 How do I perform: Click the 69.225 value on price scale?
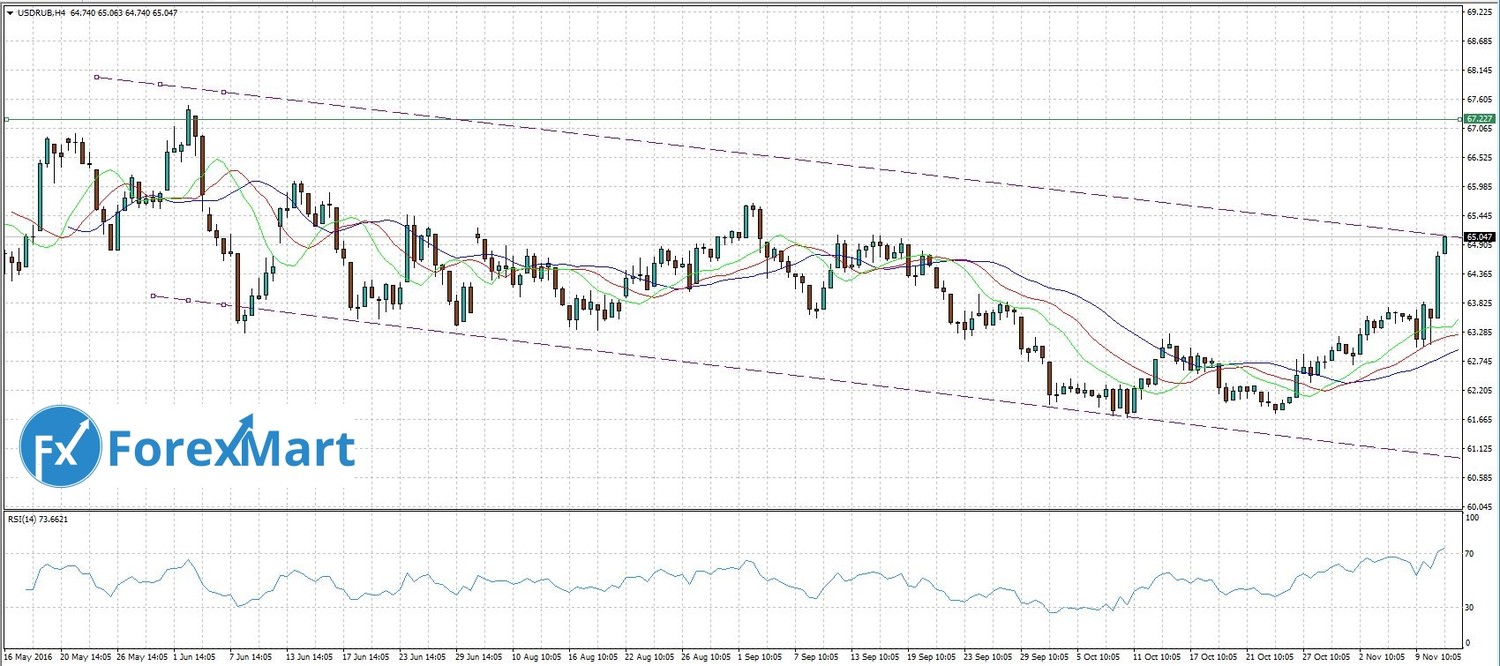point(1478,12)
